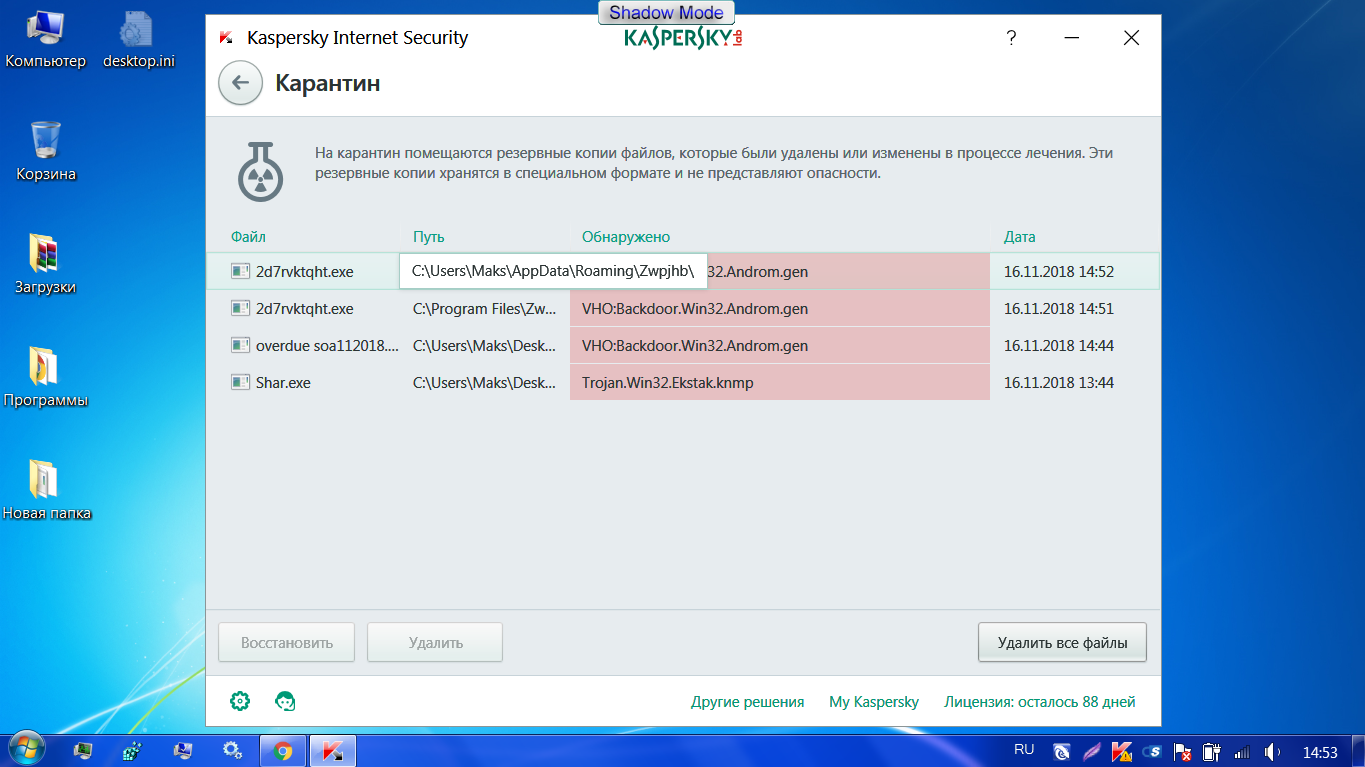Launch the gears icon pinned to the taskbar
1365x767 pixels.
[233, 751]
